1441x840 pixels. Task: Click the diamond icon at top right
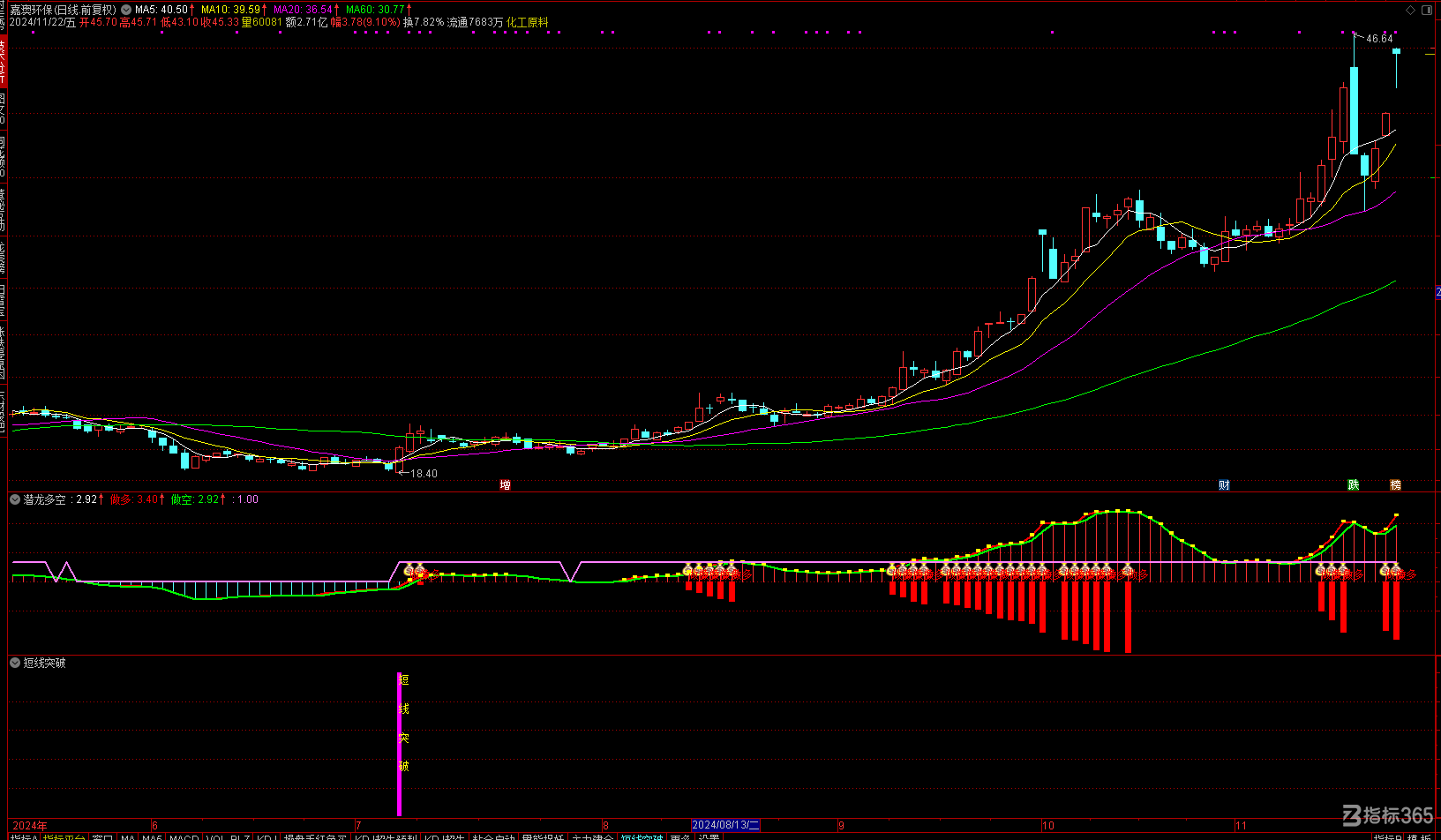[1410, 10]
